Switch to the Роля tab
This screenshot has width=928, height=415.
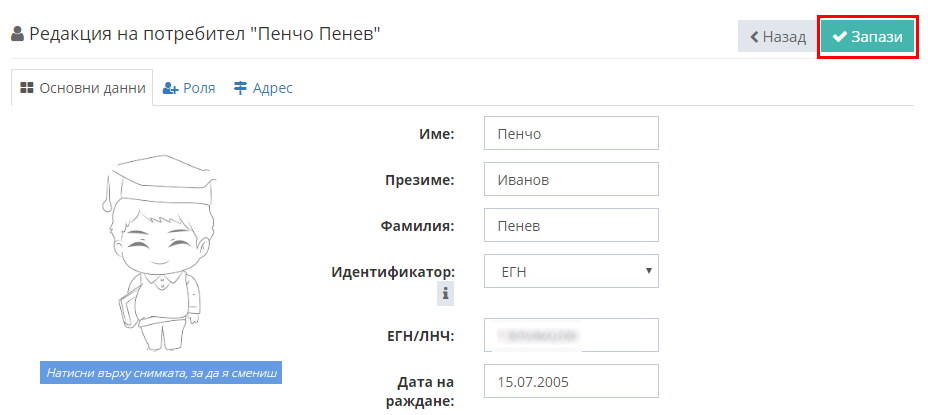(189, 88)
